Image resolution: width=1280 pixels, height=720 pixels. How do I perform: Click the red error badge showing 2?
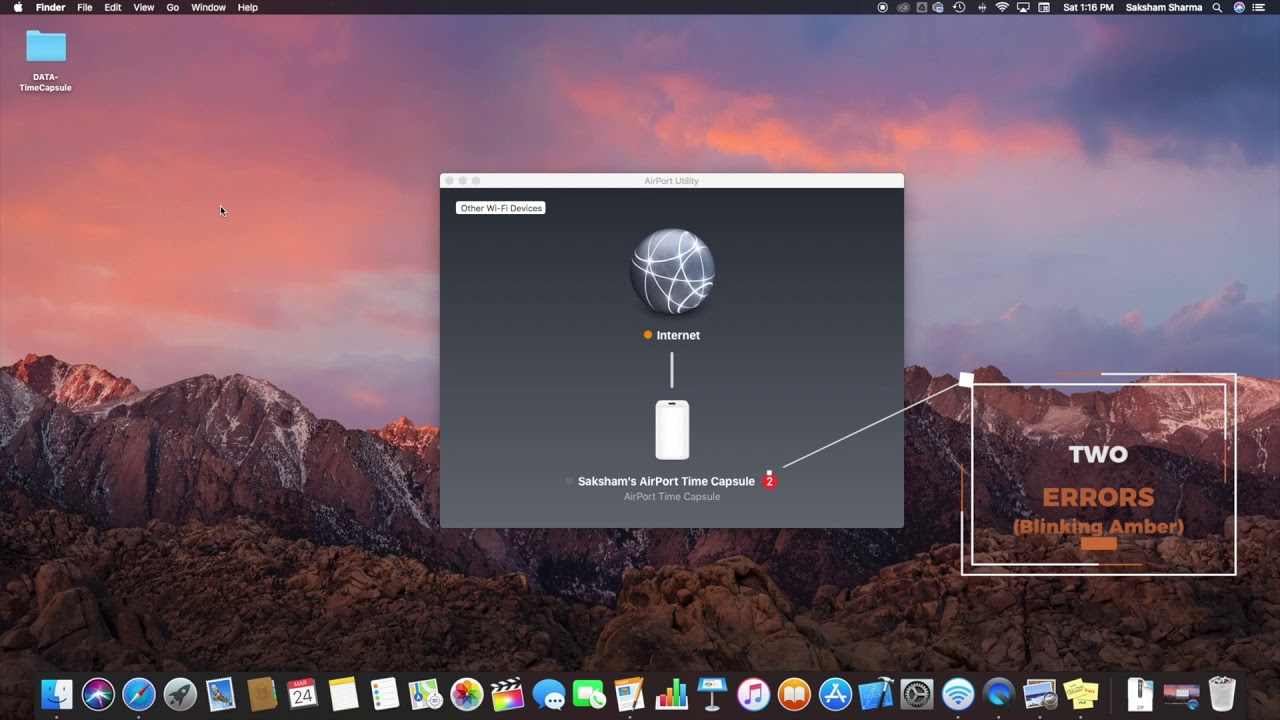point(769,481)
